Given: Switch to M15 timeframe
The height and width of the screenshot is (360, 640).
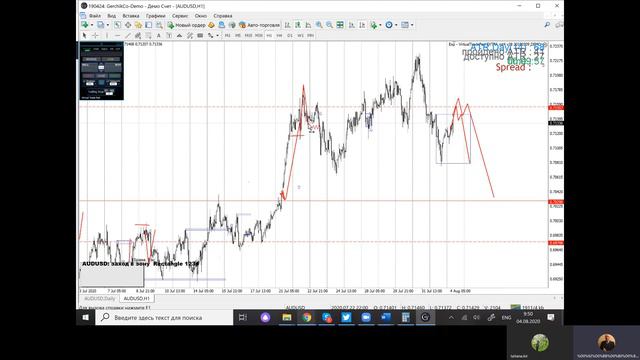Looking at the screenshot, I should pos(248,36).
